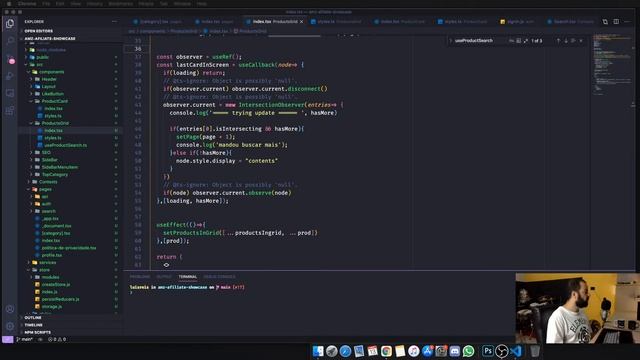Click in the terminal prompt line
The height and width of the screenshot is (360, 640).
pos(187,287)
